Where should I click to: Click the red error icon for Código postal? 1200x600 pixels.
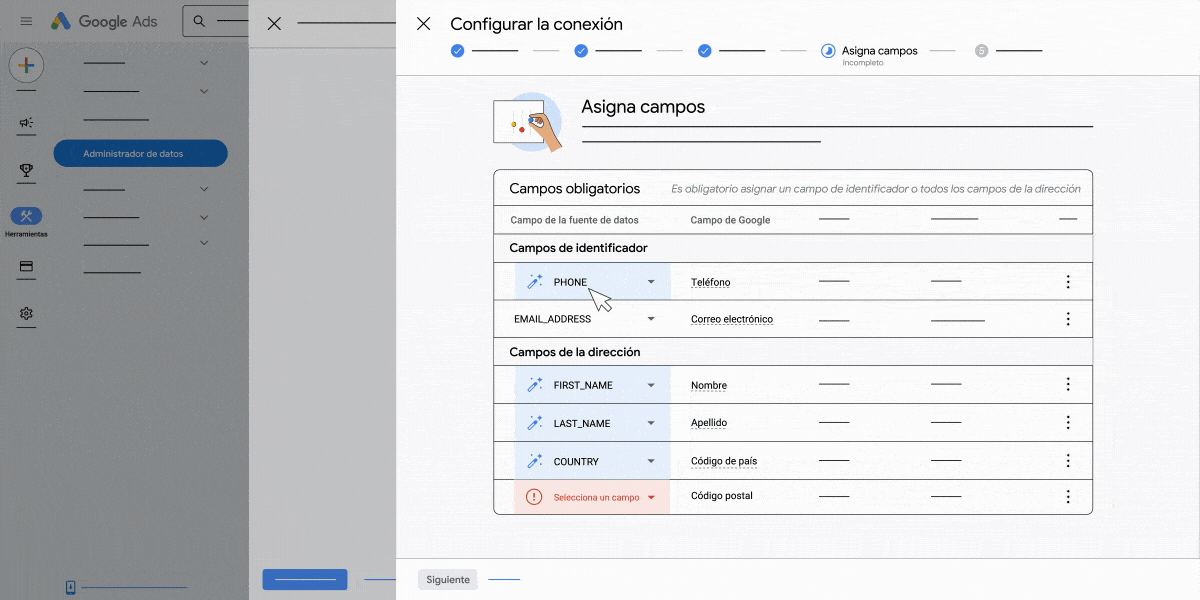click(534, 497)
